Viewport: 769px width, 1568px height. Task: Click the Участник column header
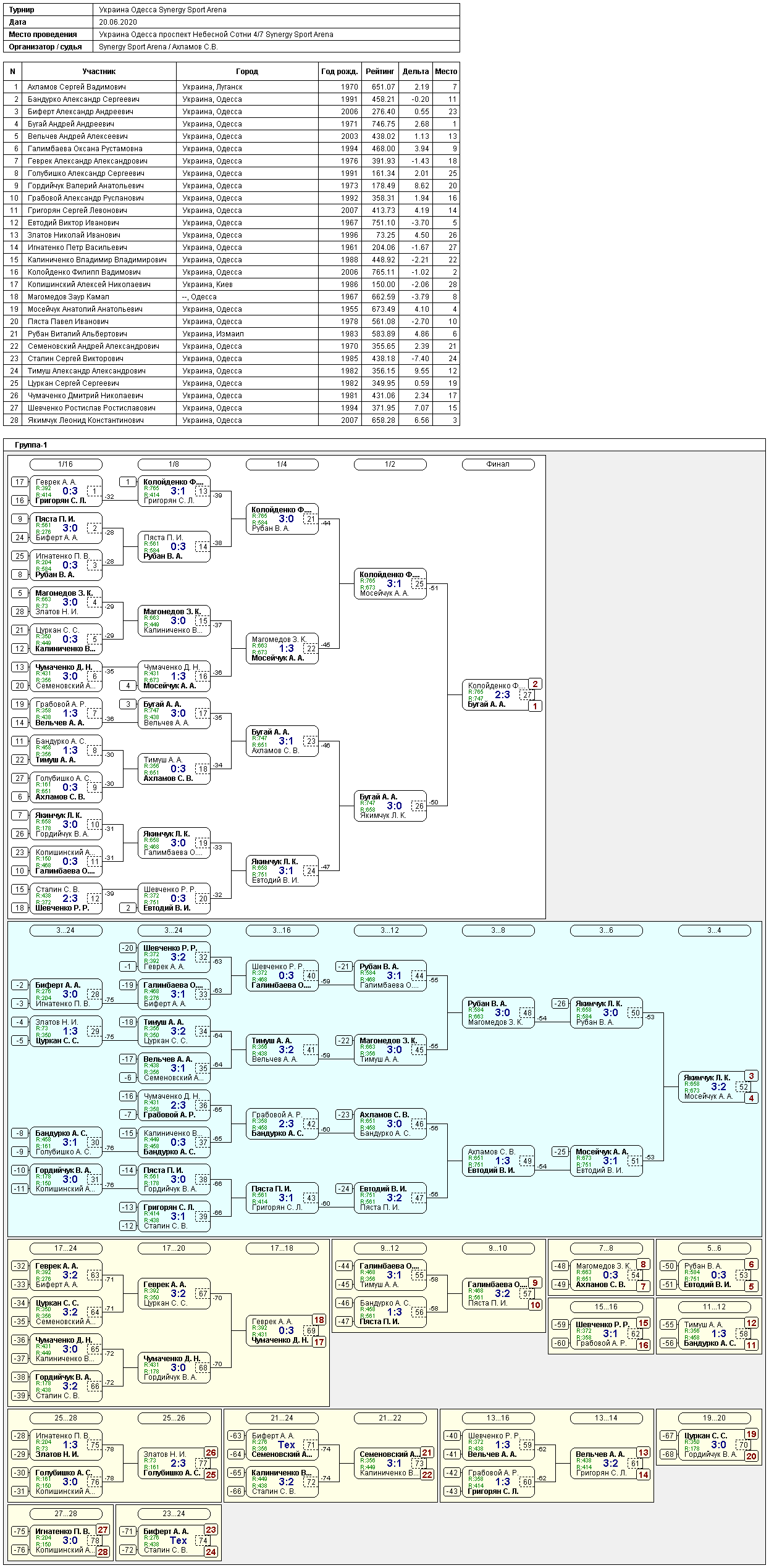[99, 72]
